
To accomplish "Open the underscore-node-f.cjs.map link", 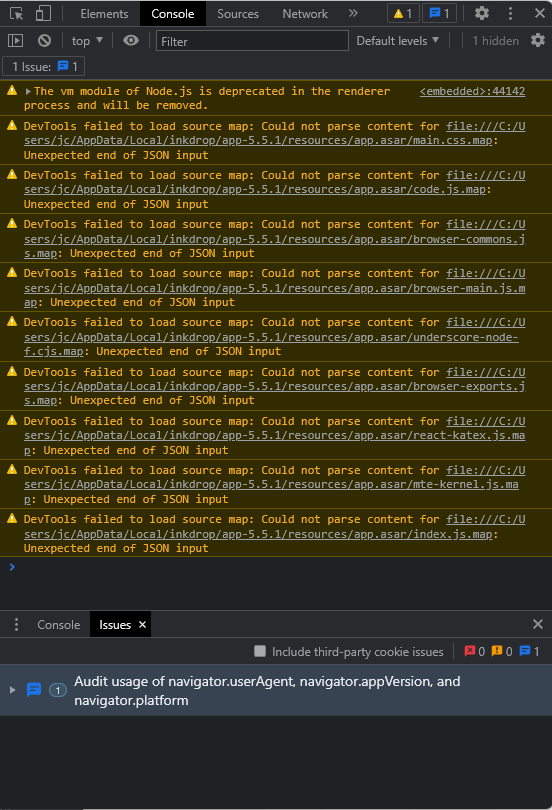I will [x=274, y=337].
